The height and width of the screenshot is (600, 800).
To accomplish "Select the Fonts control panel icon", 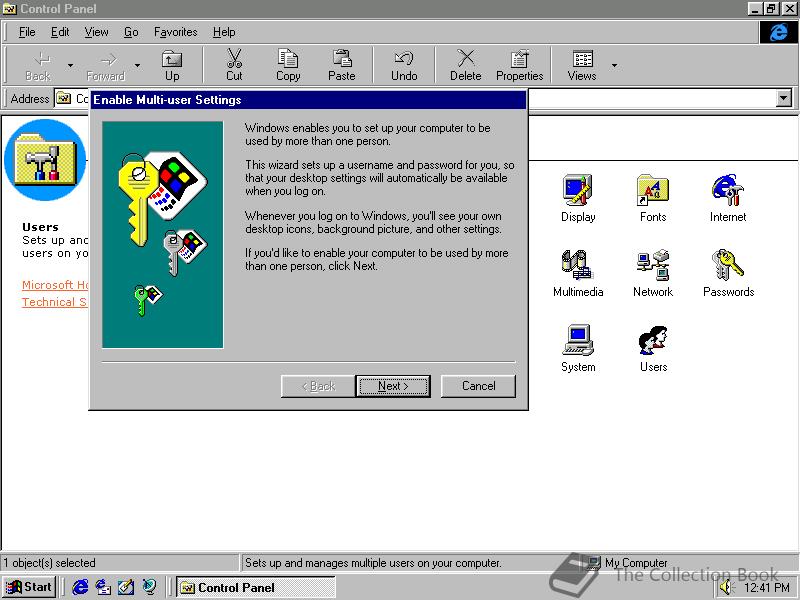I will [x=653, y=198].
